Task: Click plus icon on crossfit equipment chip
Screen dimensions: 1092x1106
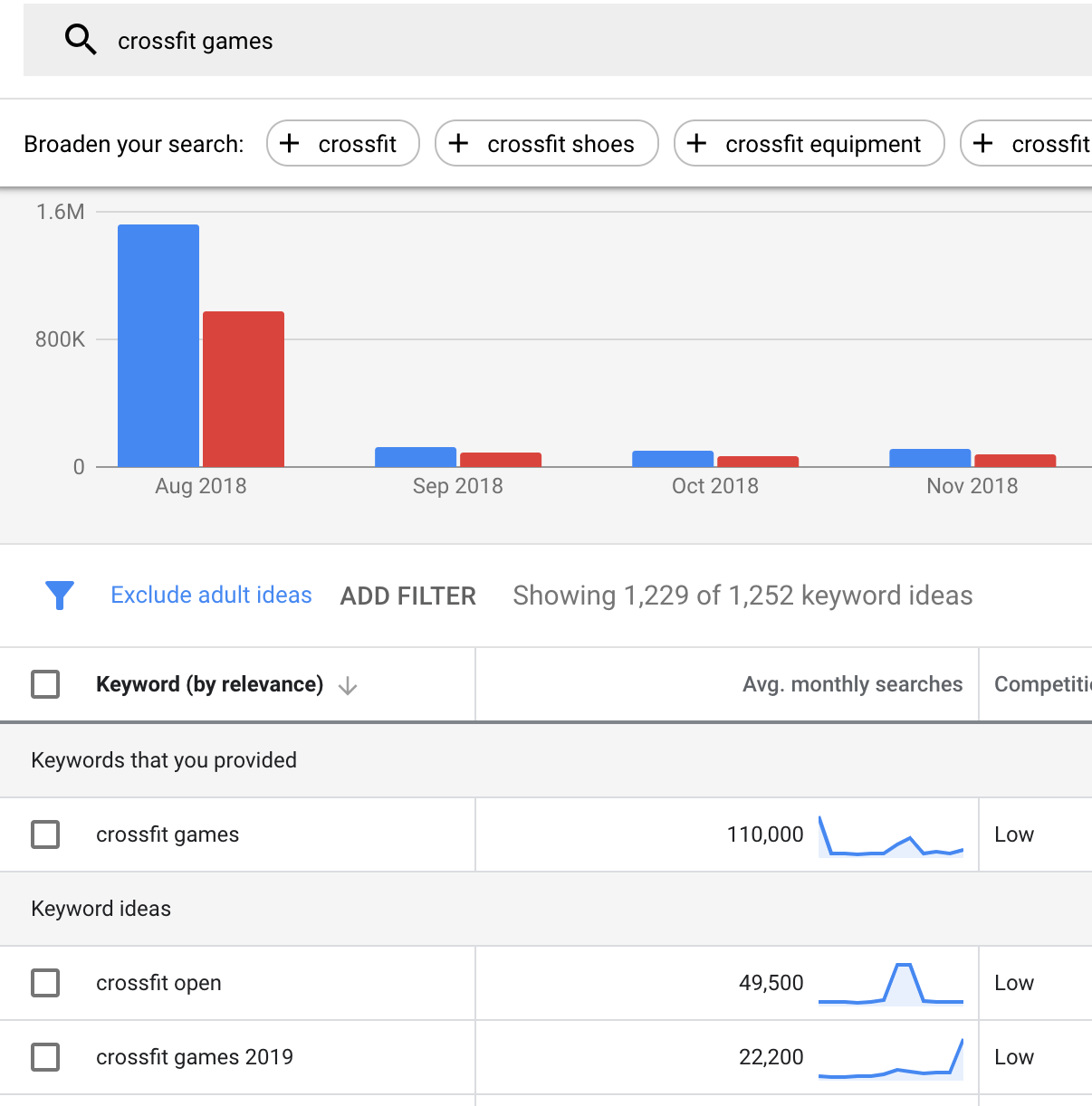Action: [x=696, y=144]
